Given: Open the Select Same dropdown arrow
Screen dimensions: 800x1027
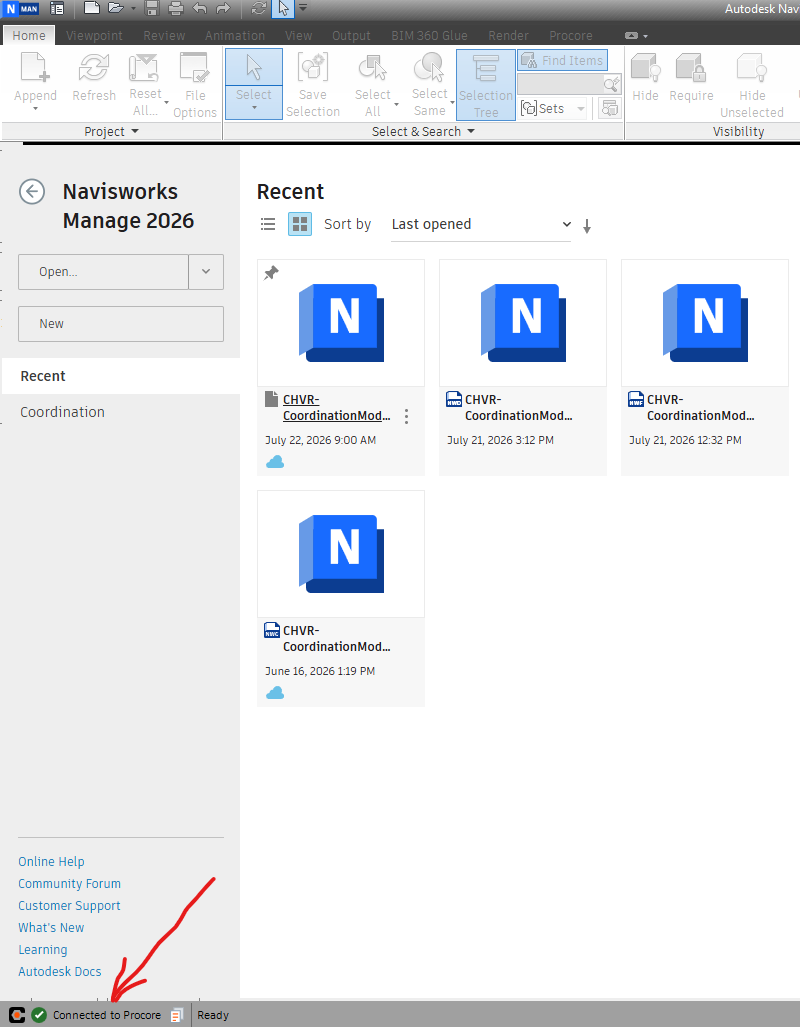Looking at the screenshot, I should coord(452,103).
